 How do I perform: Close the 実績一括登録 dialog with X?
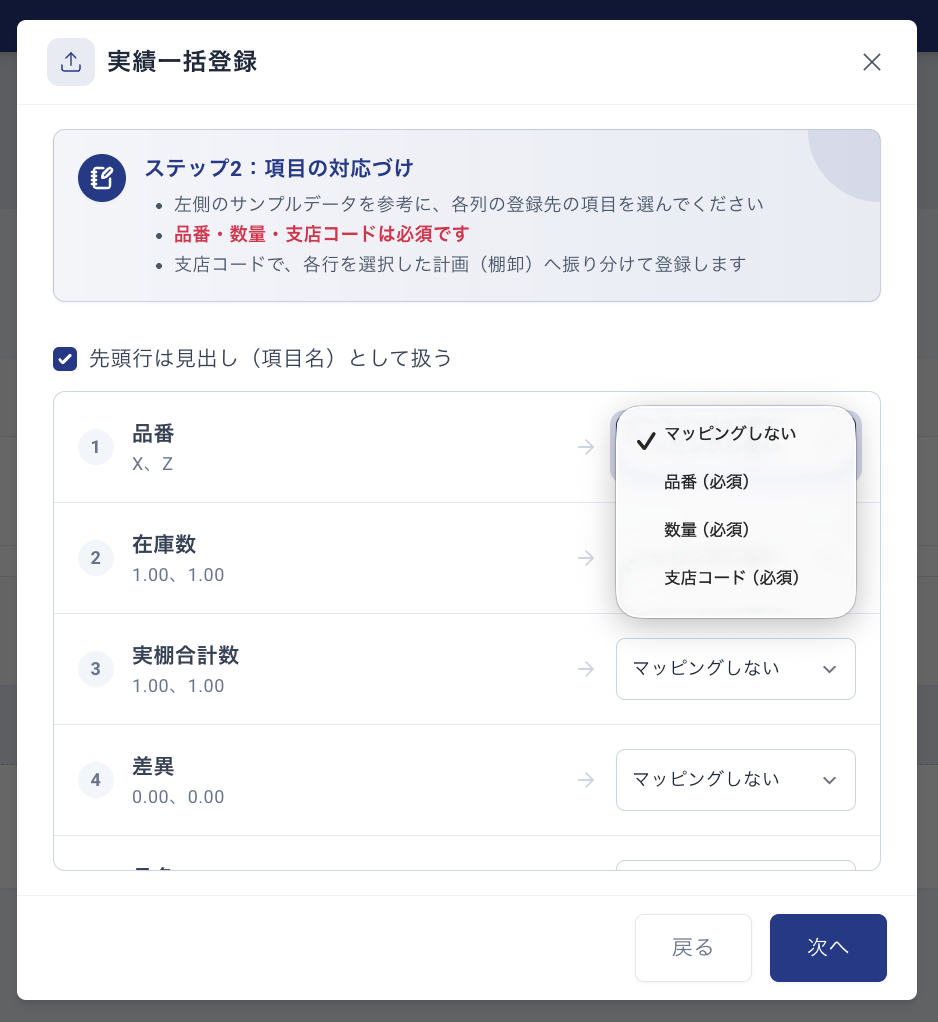pos(872,62)
